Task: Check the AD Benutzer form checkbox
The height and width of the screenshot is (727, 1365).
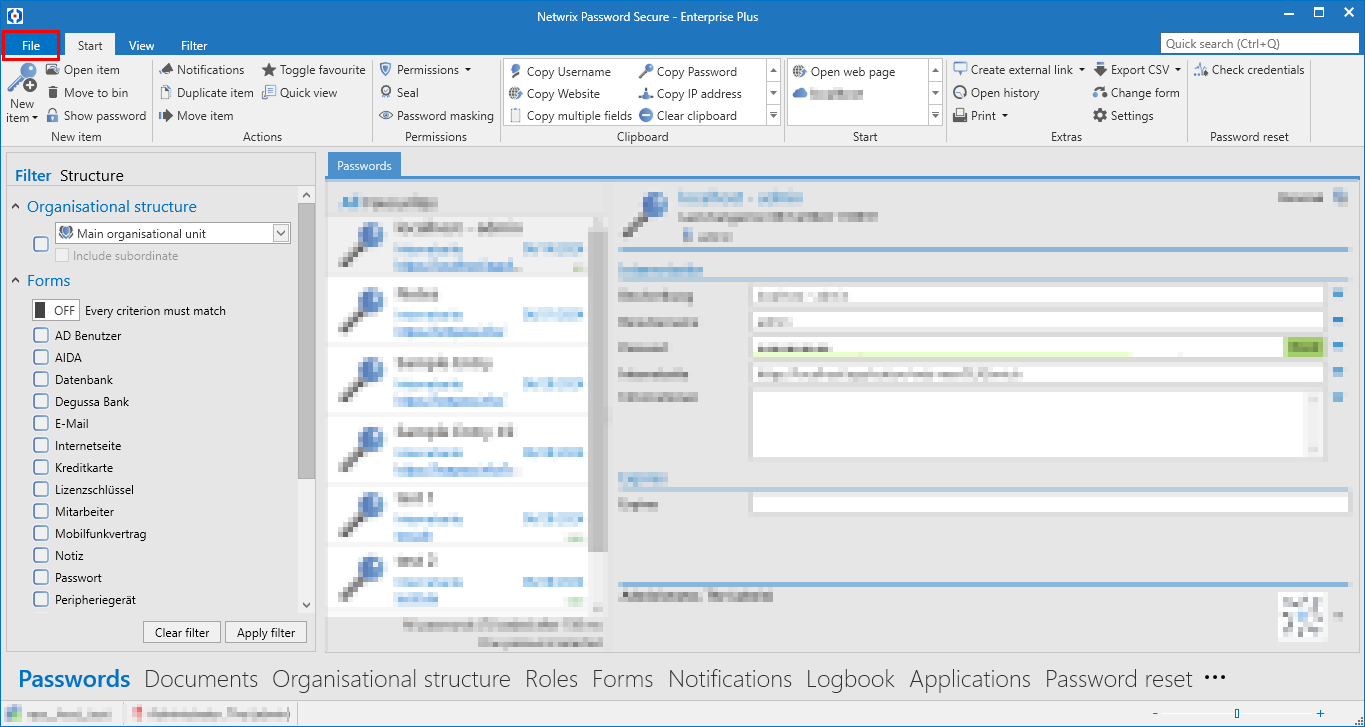Action: pos(41,336)
